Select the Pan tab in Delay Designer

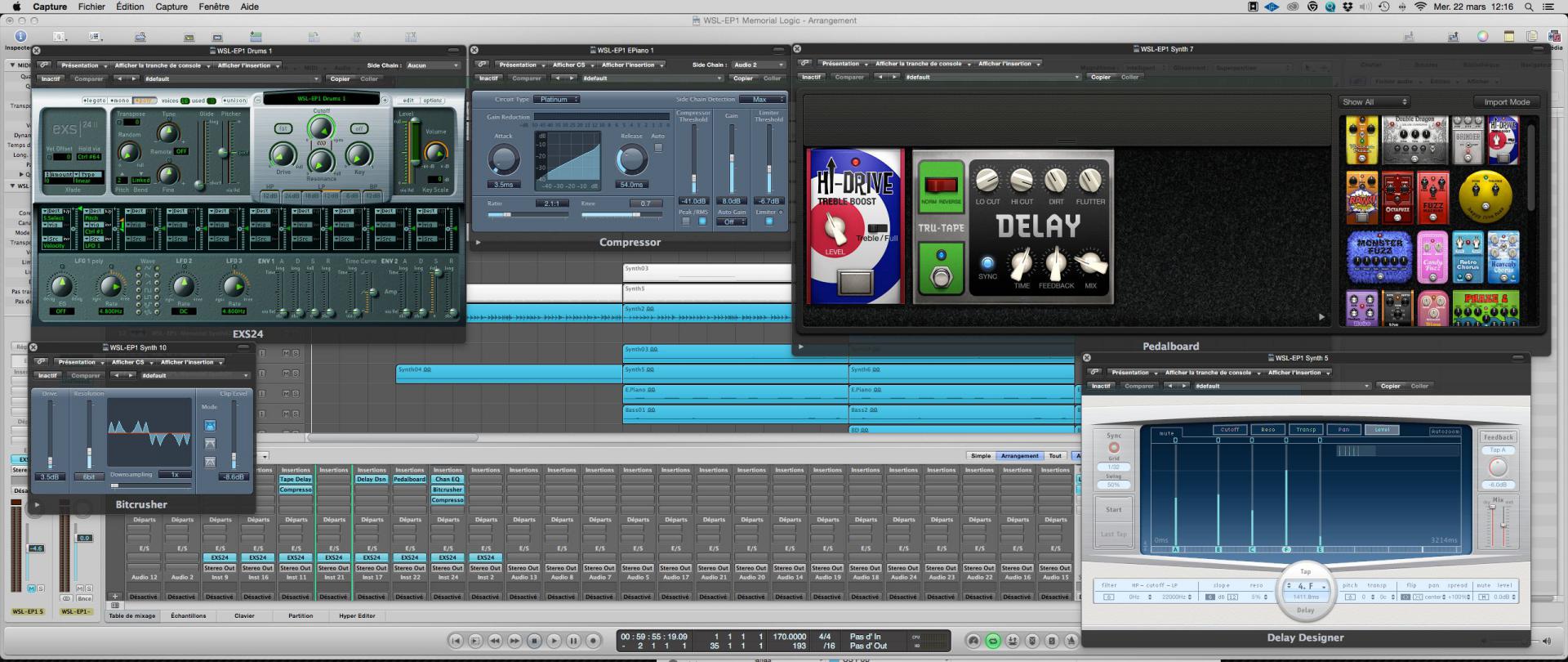tap(1343, 429)
